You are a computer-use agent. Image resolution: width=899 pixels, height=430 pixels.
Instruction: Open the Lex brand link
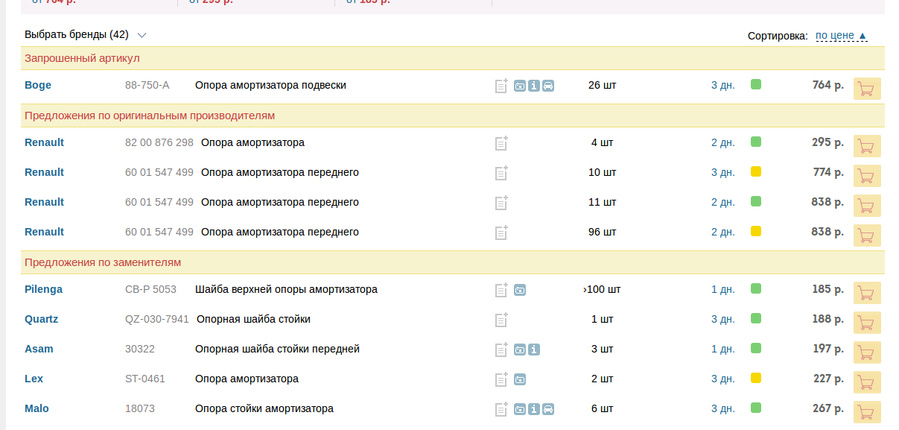34,379
